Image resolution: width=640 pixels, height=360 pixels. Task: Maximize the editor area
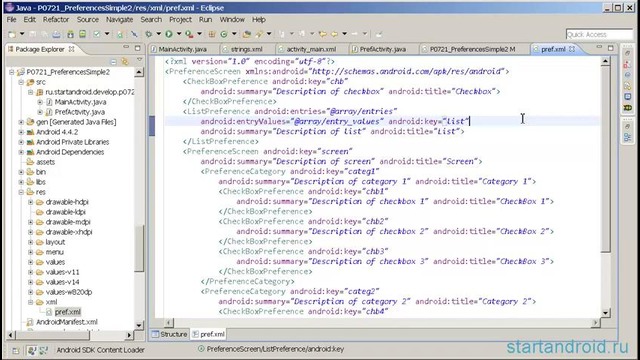pyautogui.click(x=611, y=48)
